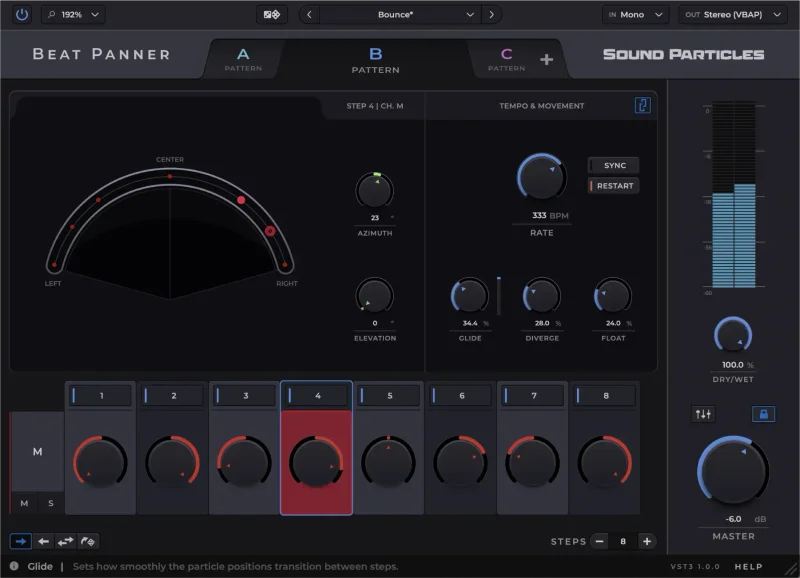The height and width of the screenshot is (578, 800).
Task: Toggle step 8 enable header
Action: pos(605,395)
